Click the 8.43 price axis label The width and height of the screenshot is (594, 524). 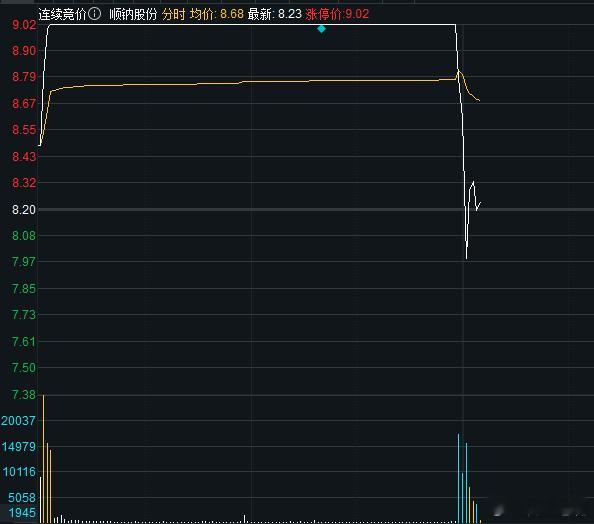[24, 156]
